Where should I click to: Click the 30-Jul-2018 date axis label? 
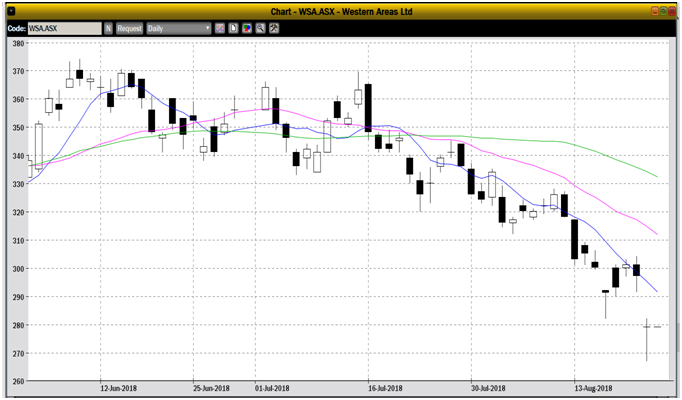click(x=488, y=388)
